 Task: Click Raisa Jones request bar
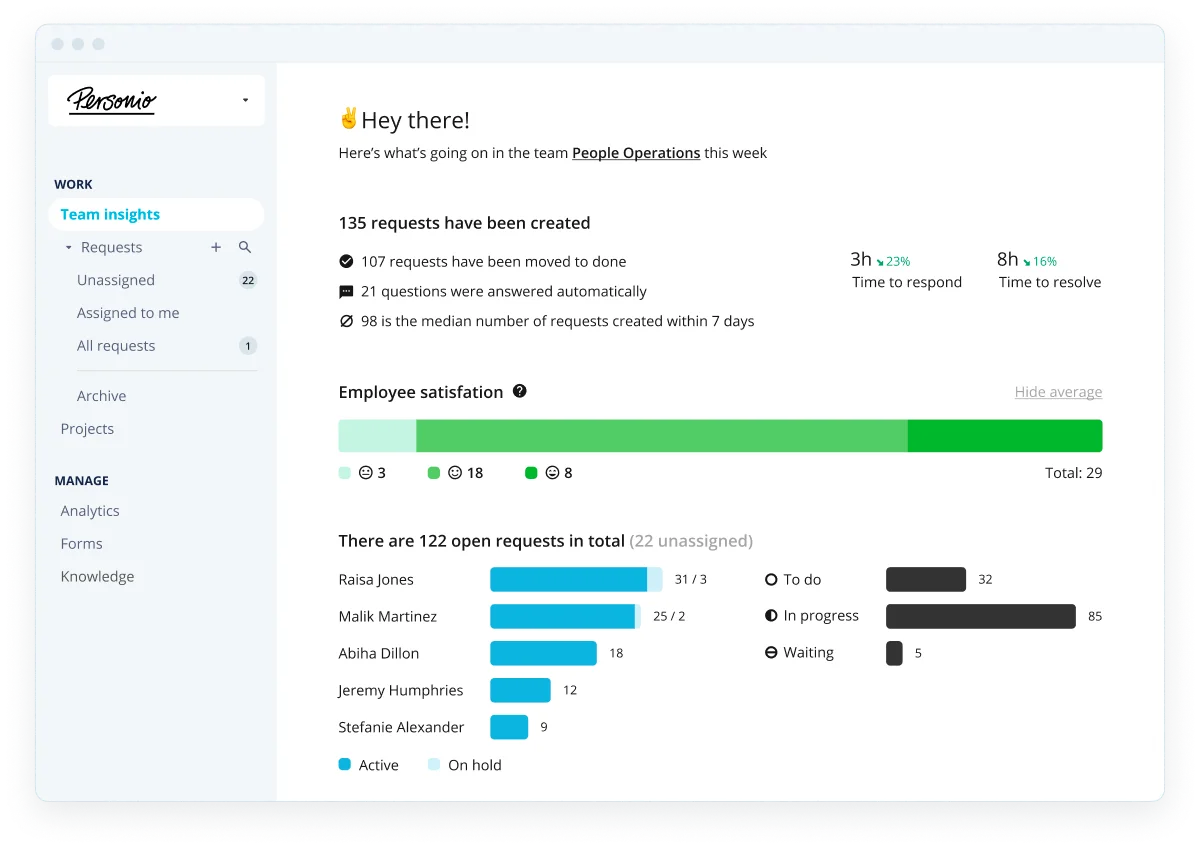(576, 580)
